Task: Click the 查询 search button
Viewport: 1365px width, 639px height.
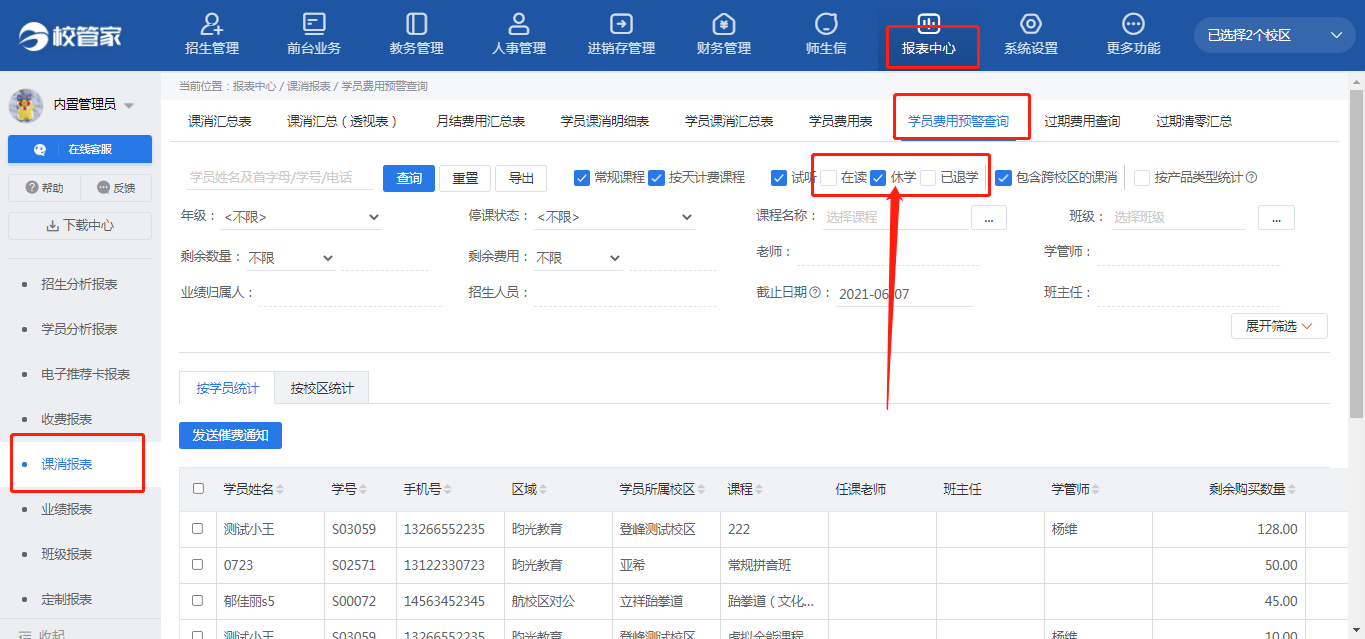Action: tap(409, 178)
